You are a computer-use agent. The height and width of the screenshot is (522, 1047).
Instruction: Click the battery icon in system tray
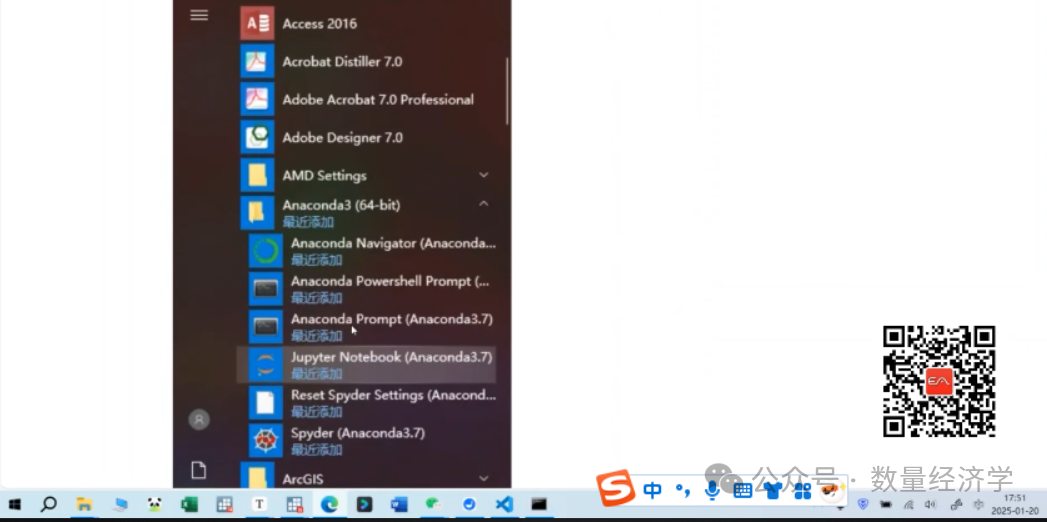point(886,504)
